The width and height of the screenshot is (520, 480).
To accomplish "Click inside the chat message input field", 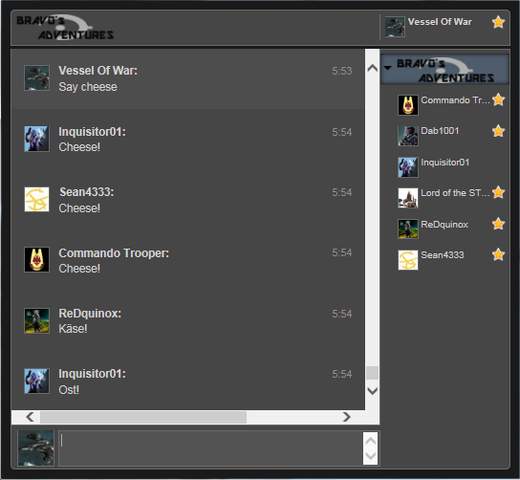I will [x=211, y=448].
